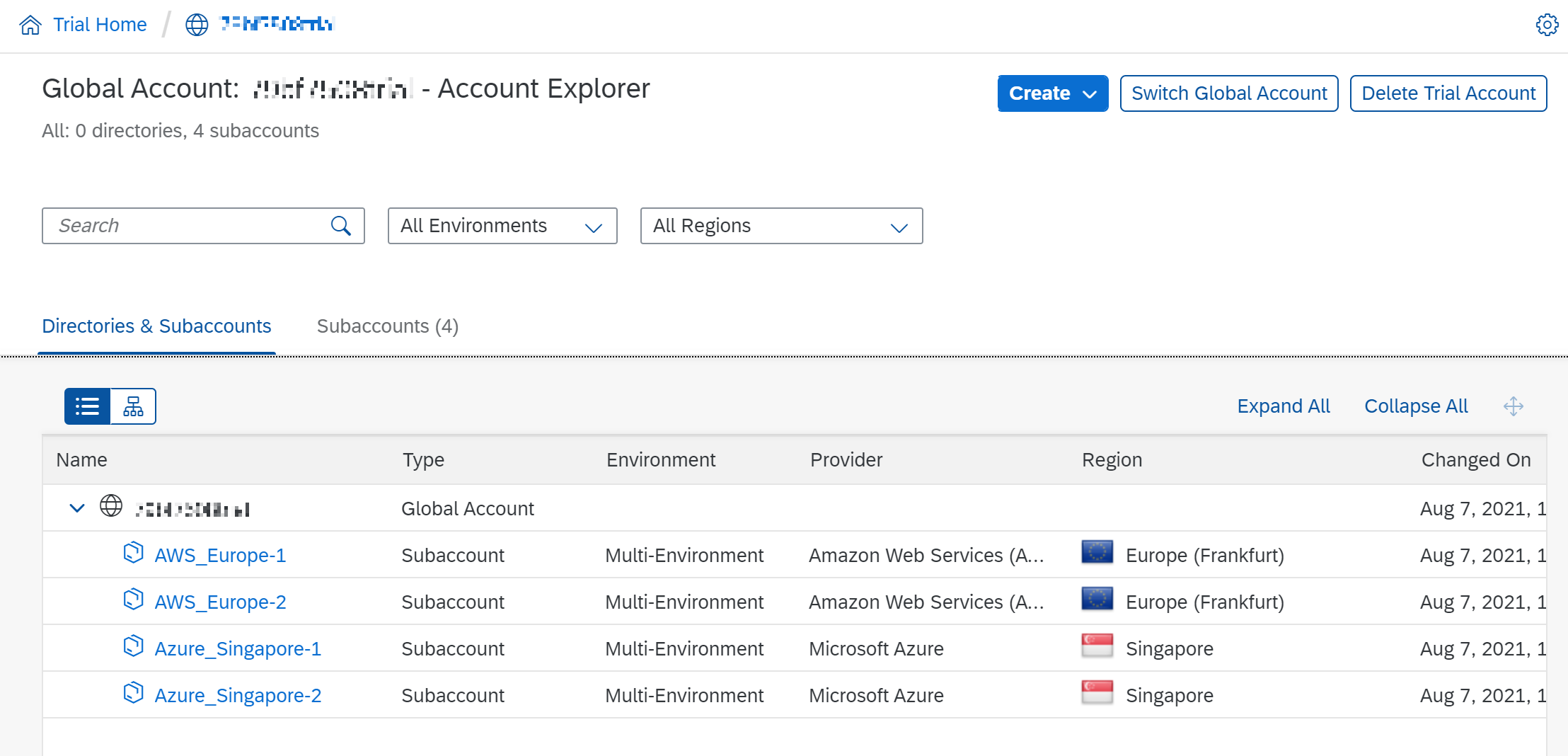Click Collapse All link
Viewport: 1568px width, 756px height.
pyautogui.click(x=1416, y=406)
